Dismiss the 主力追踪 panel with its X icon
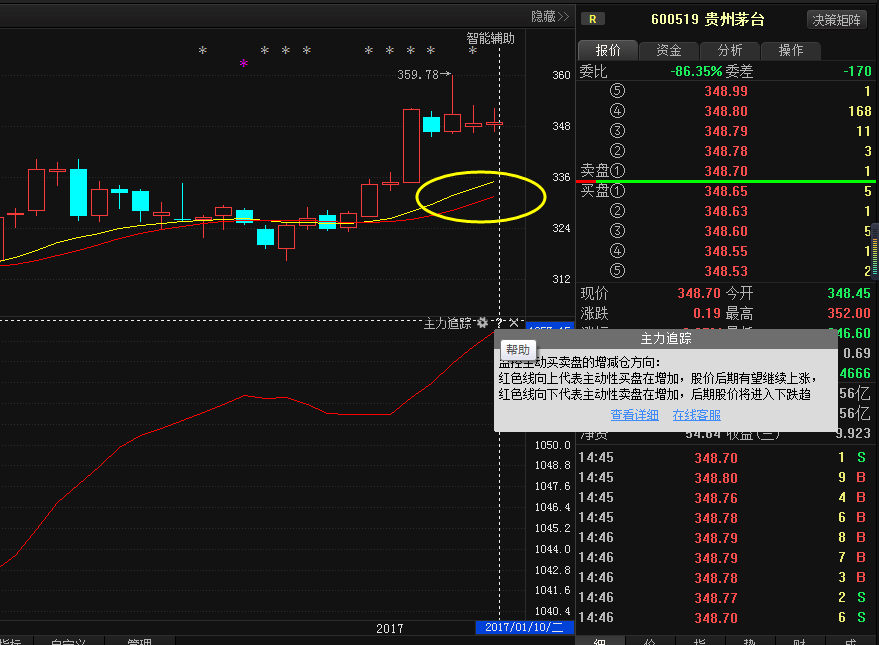Image resolution: width=879 pixels, height=645 pixels. coord(513,323)
